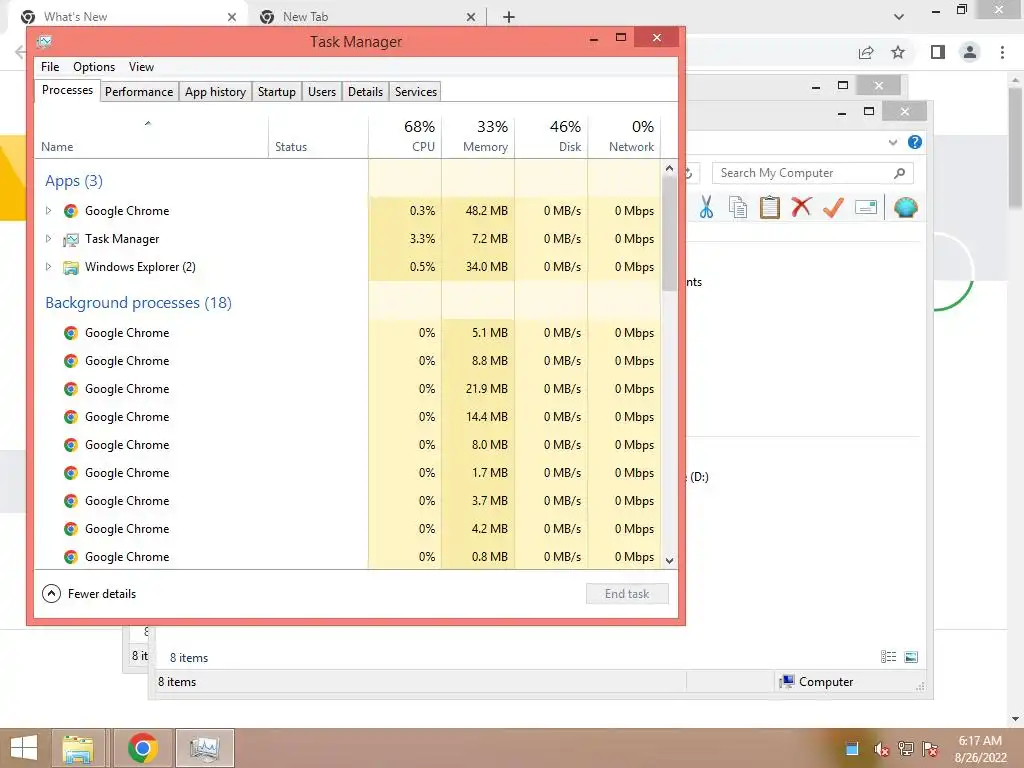The height and width of the screenshot is (768, 1024).
Task: Click the Cut scissors icon in Explorer
Action: (706, 208)
